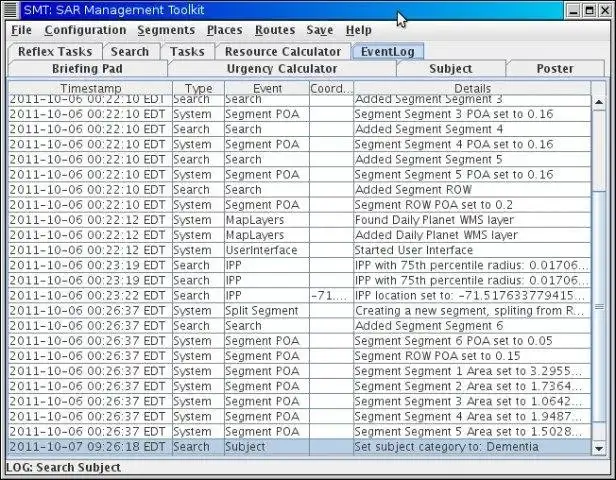Select row 'Segment Segment 3 POA set to 0.16'
This screenshot has width=616, height=480.
(x=299, y=114)
